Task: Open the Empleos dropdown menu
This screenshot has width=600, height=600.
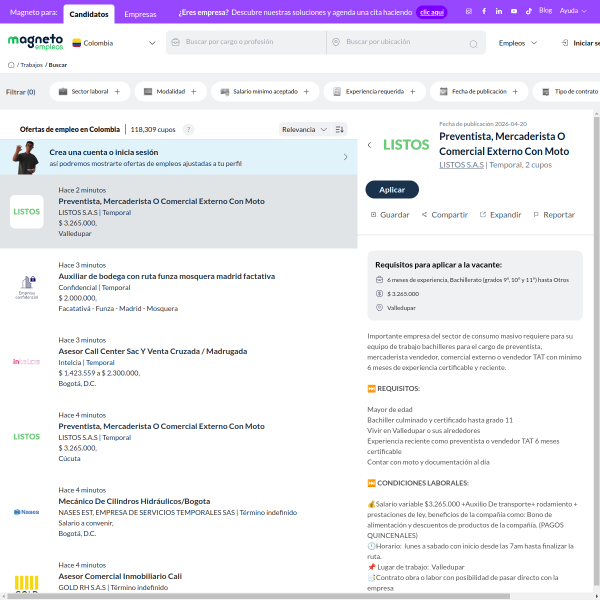Action: [518, 43]
